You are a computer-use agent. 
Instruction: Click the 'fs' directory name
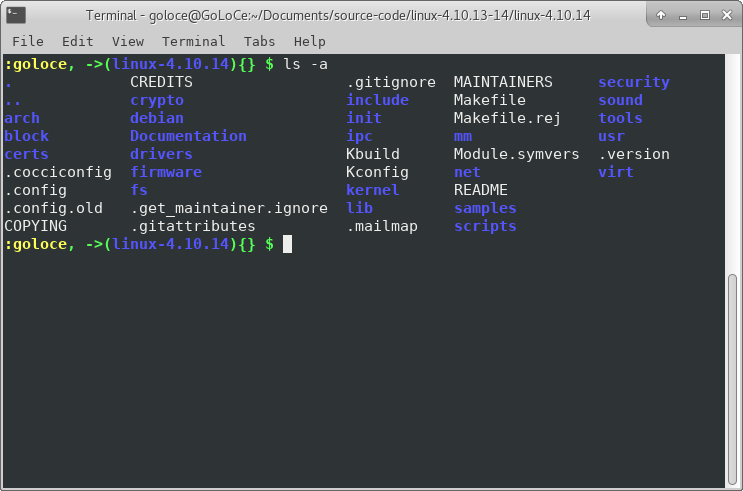click(x=139, y=190)
